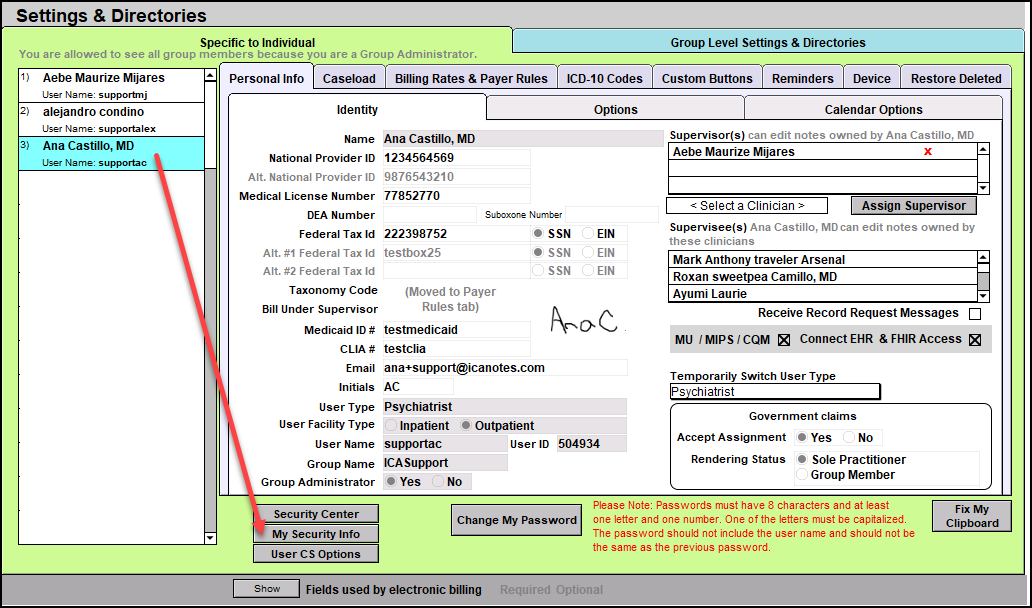
Task: Toggle the MU / MIPS / CQM checkbox
Action: click(x=784, y=340)
